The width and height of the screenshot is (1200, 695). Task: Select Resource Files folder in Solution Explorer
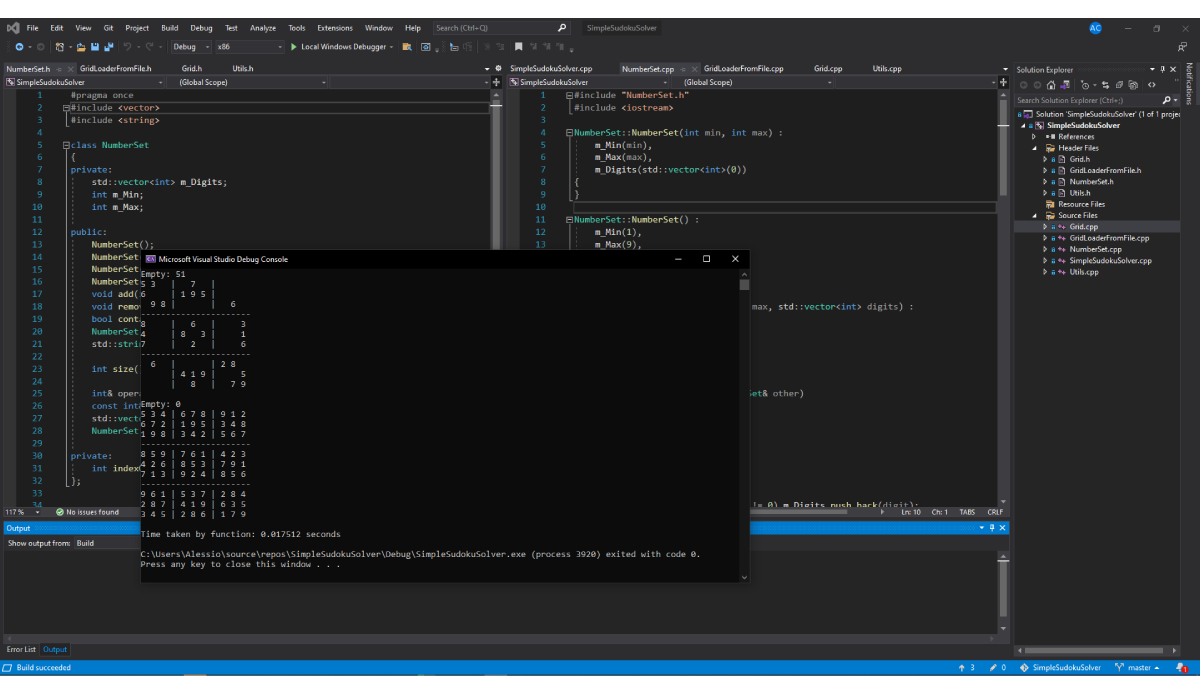coord(1080,204)
